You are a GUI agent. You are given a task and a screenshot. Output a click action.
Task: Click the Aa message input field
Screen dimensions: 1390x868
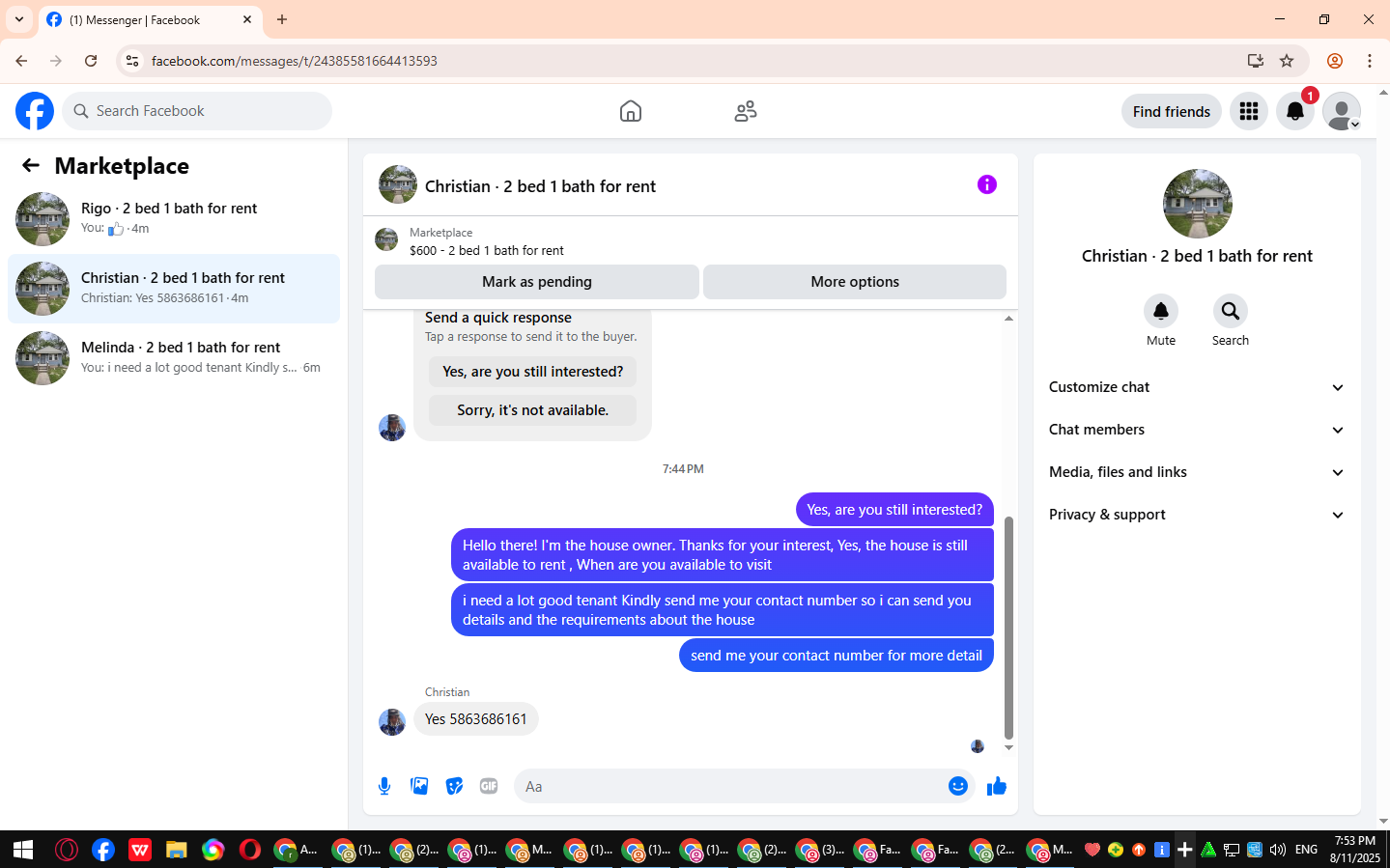729,786
